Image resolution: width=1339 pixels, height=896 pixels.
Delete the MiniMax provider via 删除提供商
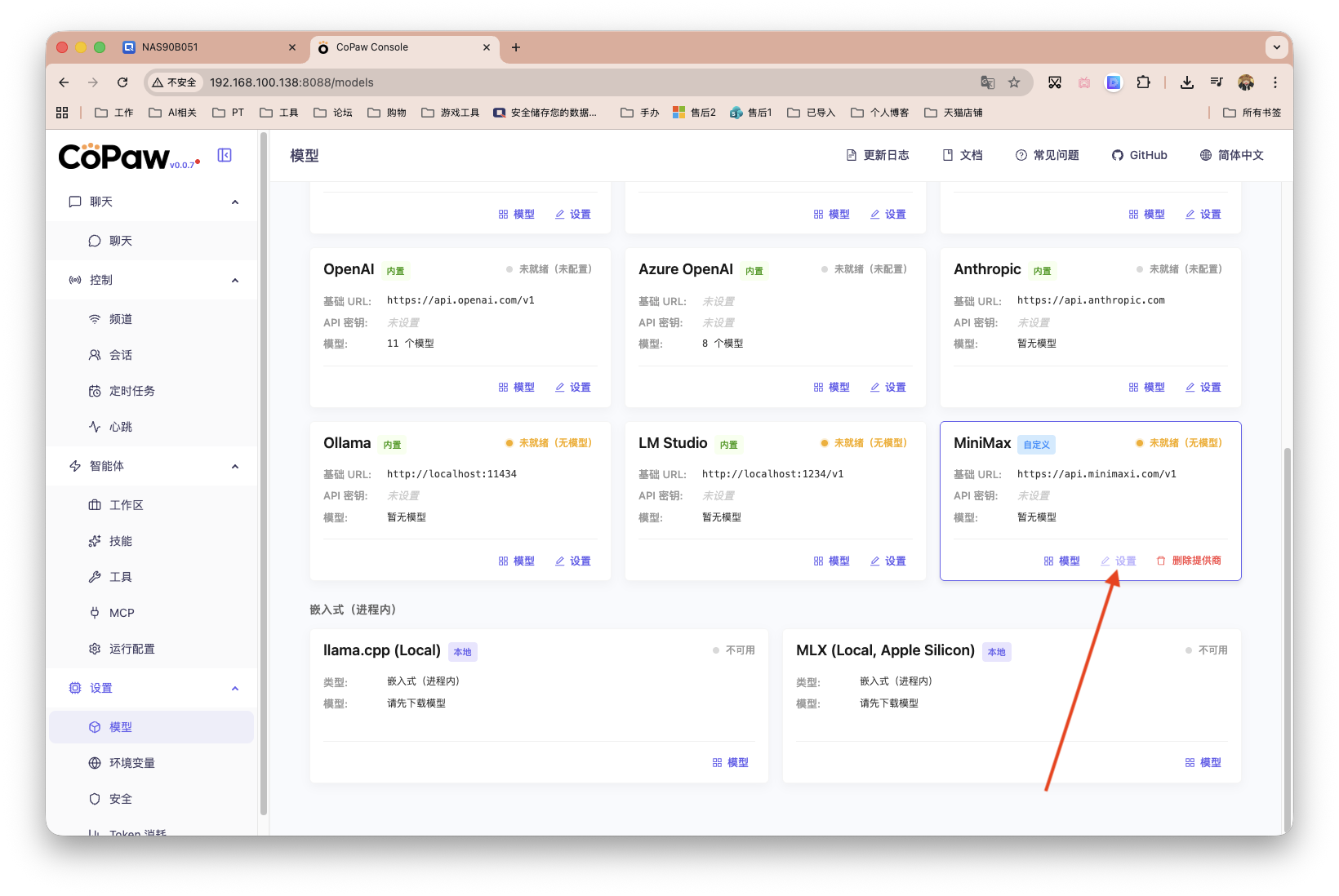(x=1189, y=561)
